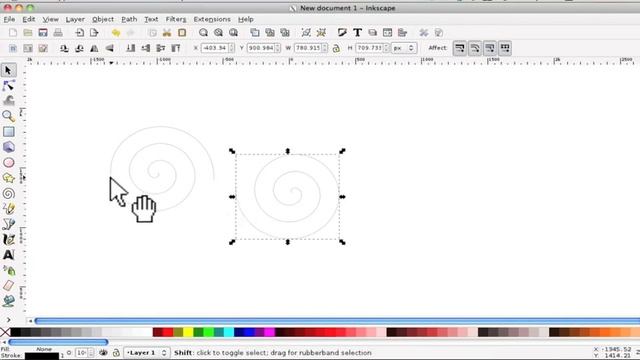
Task: Open the Text and Font dialog icon
Action: click(358, 33)
